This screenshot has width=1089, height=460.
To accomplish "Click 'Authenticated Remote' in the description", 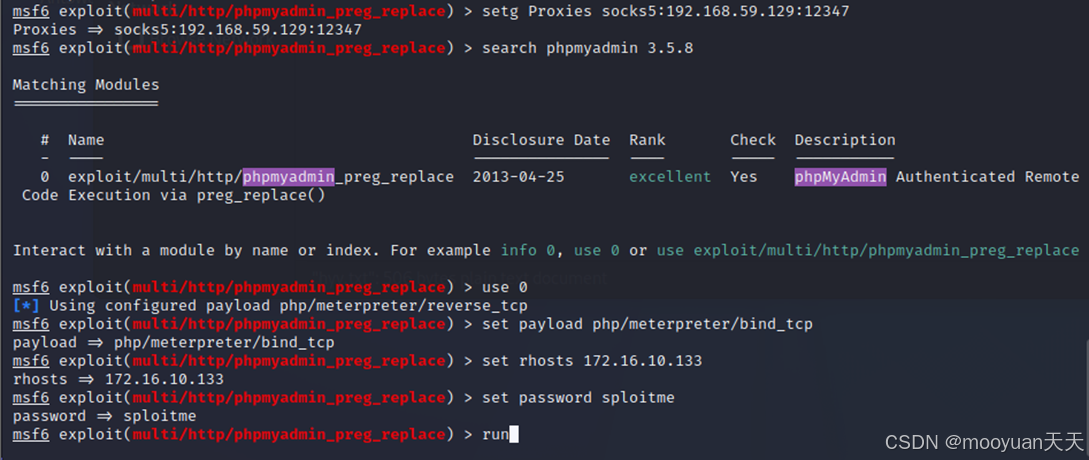I will click(988, 177).
